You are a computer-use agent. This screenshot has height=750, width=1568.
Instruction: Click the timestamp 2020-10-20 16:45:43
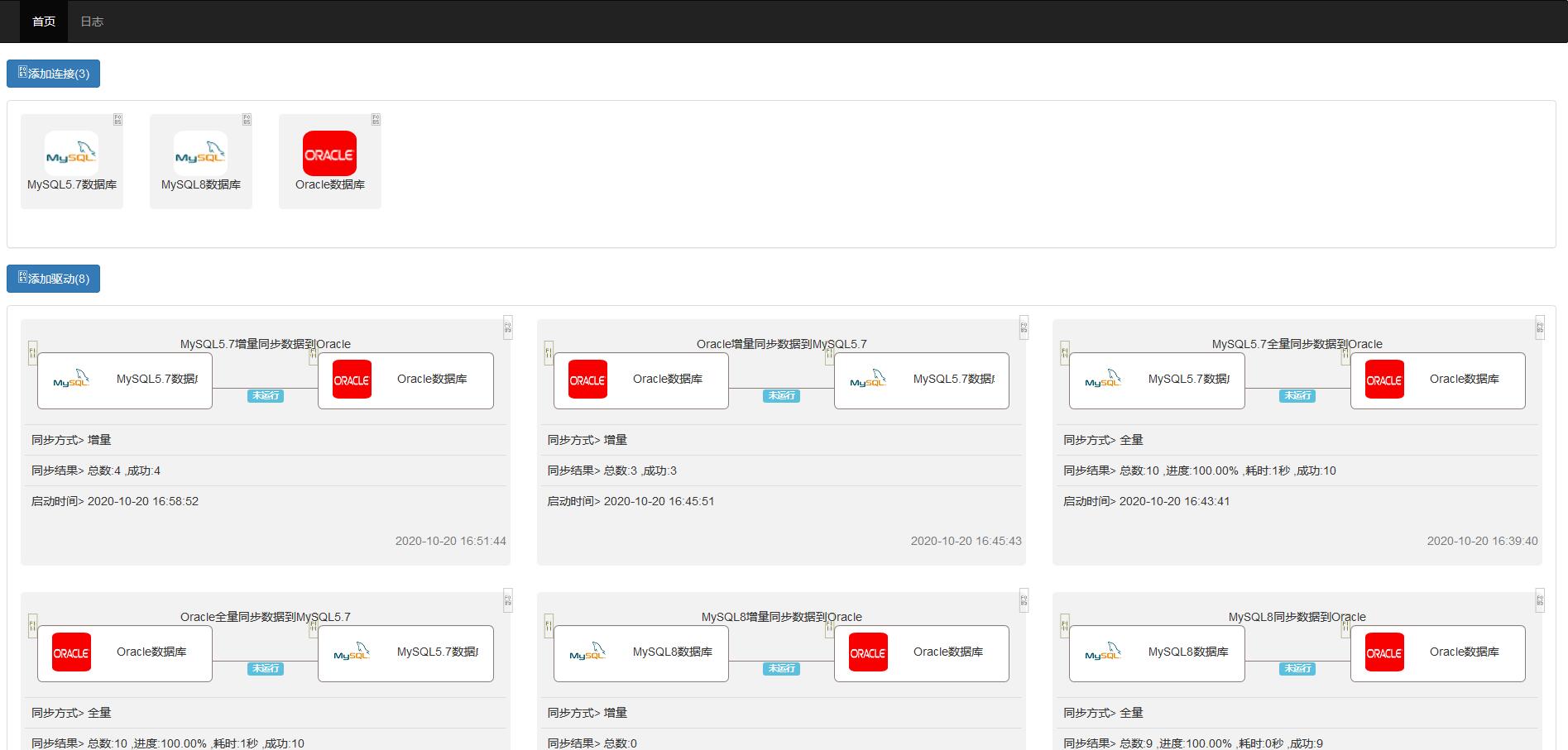966,541
